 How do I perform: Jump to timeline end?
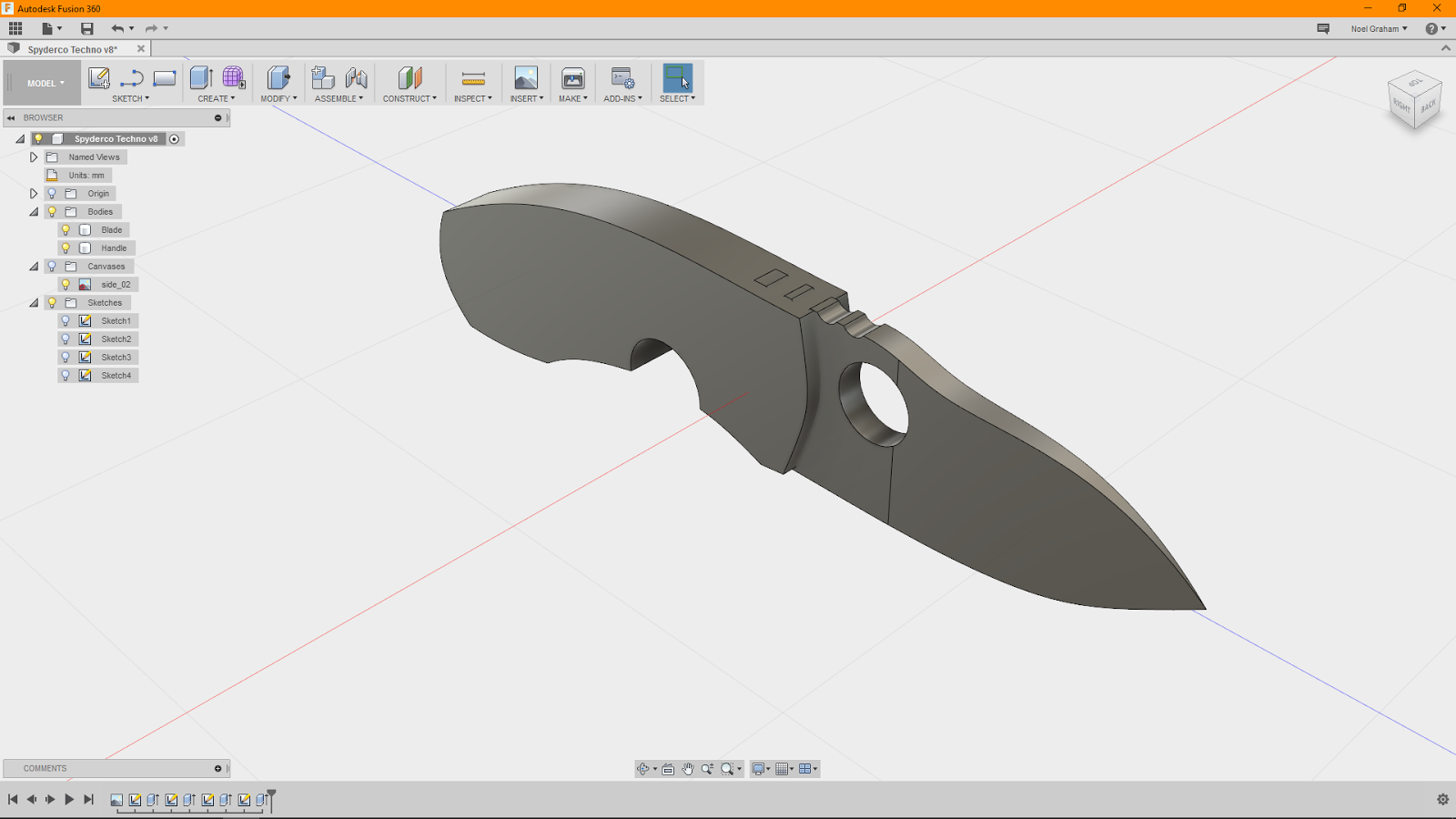click(88, 799)
